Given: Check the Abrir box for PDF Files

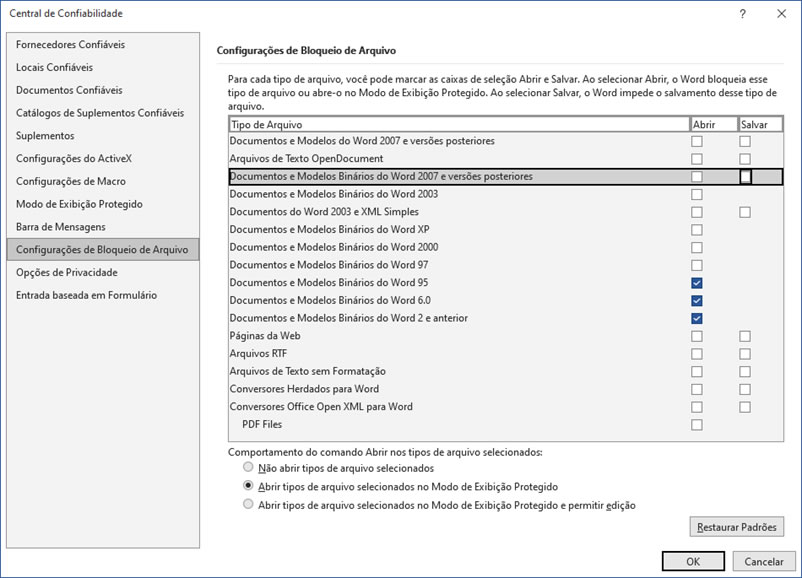Looking at the screenshot, I should coord(697,425).
